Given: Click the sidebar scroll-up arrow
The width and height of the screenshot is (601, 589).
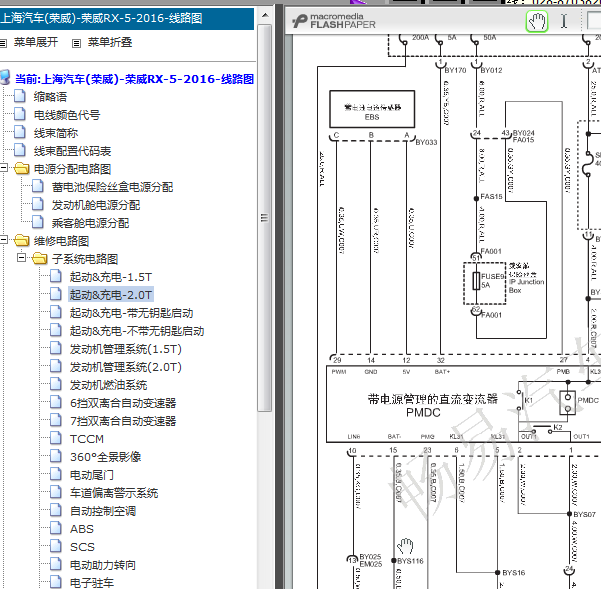Looking at the screenshot, I should click(x=265, y=16).
